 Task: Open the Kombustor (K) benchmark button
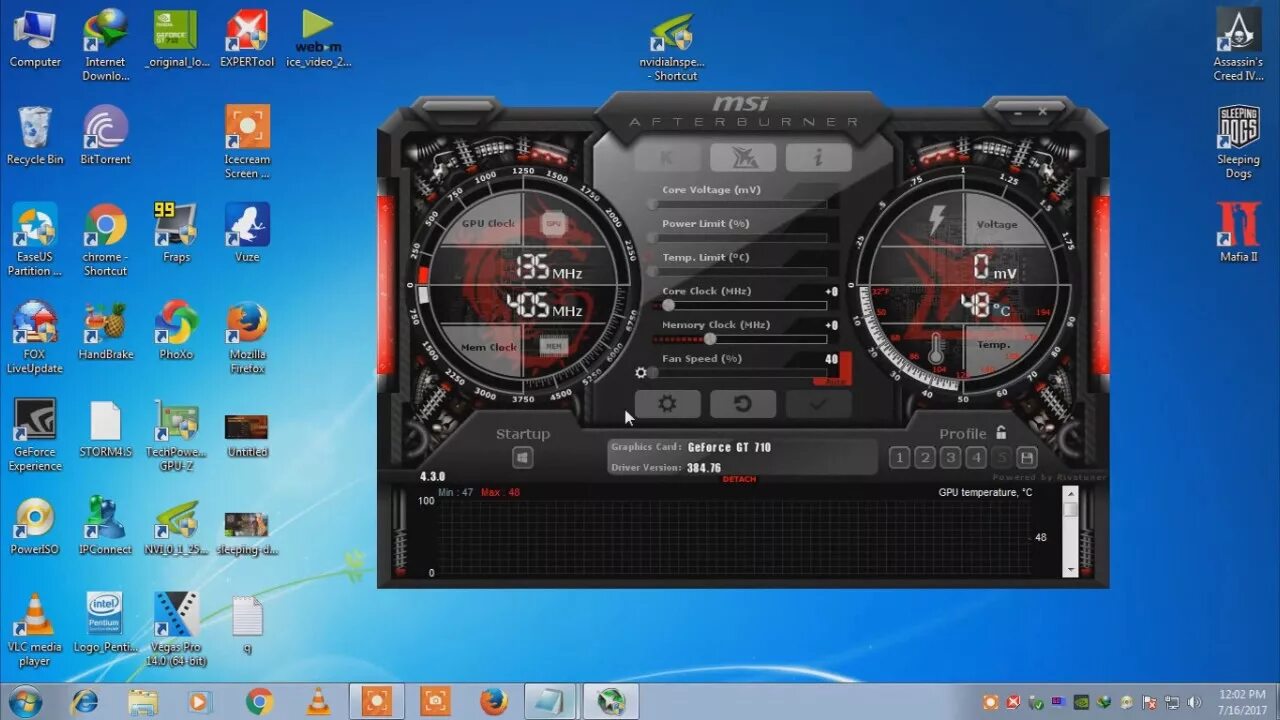pyautogui.click(x=667, y=157)
